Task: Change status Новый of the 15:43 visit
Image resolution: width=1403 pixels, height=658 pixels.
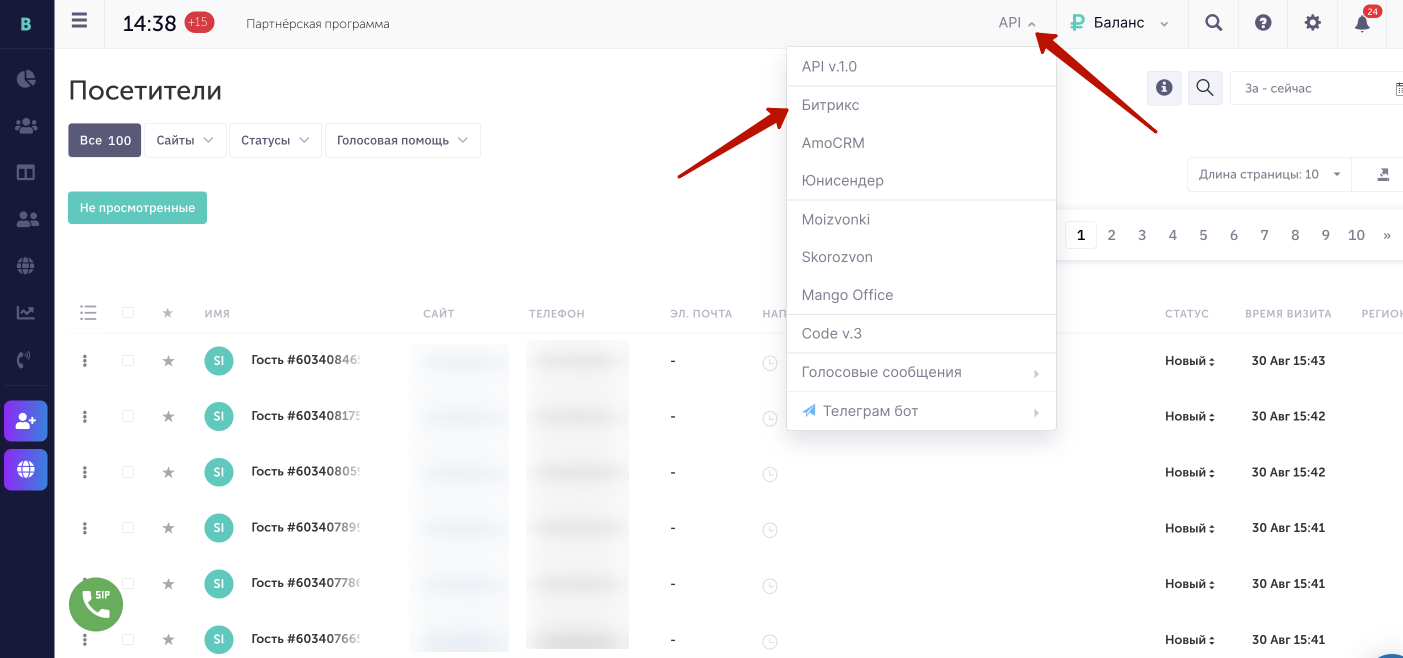Action: (1190, 361)
